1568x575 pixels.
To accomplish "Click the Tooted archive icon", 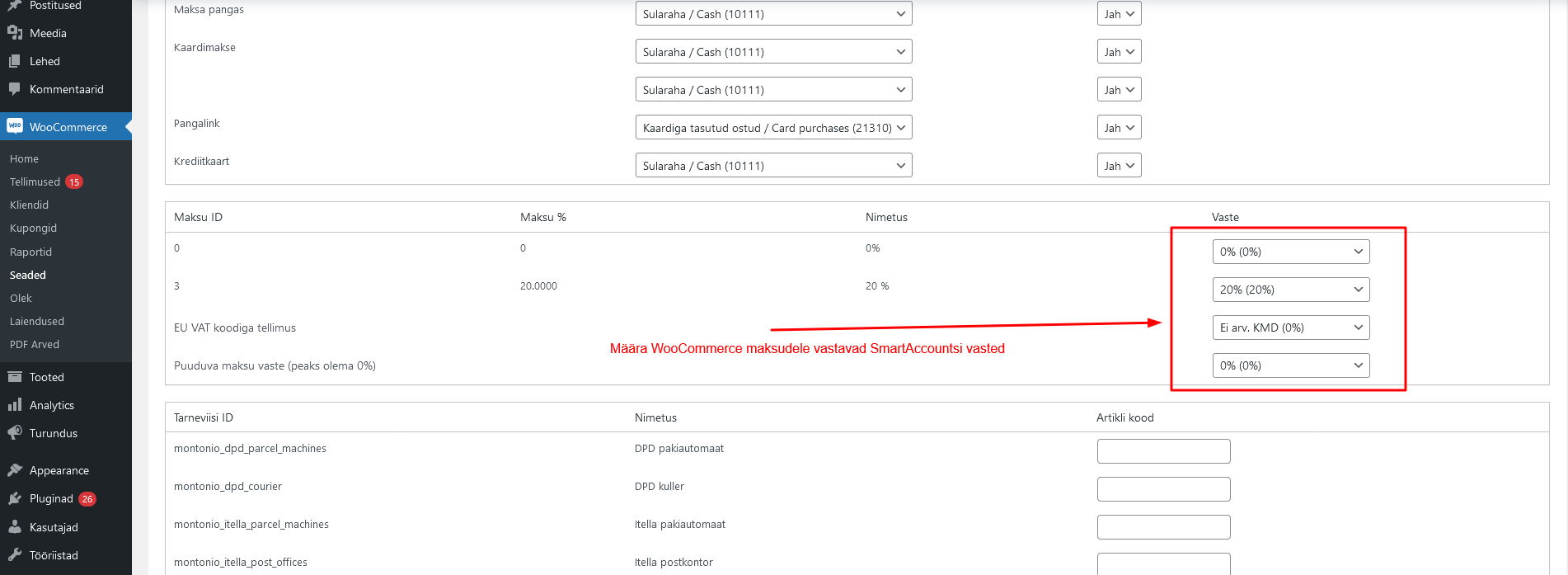I will 15,377.
